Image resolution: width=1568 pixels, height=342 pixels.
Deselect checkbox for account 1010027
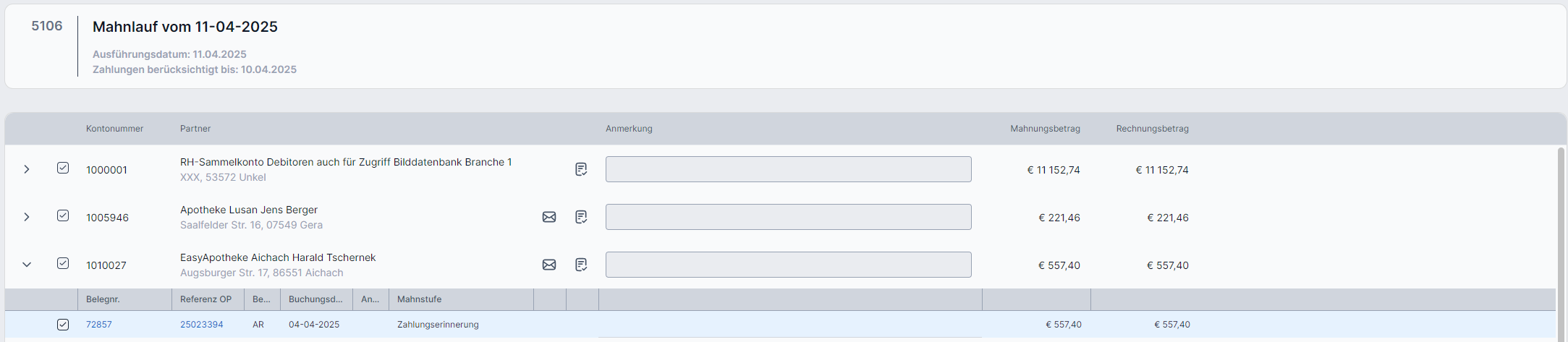[63, 263]
